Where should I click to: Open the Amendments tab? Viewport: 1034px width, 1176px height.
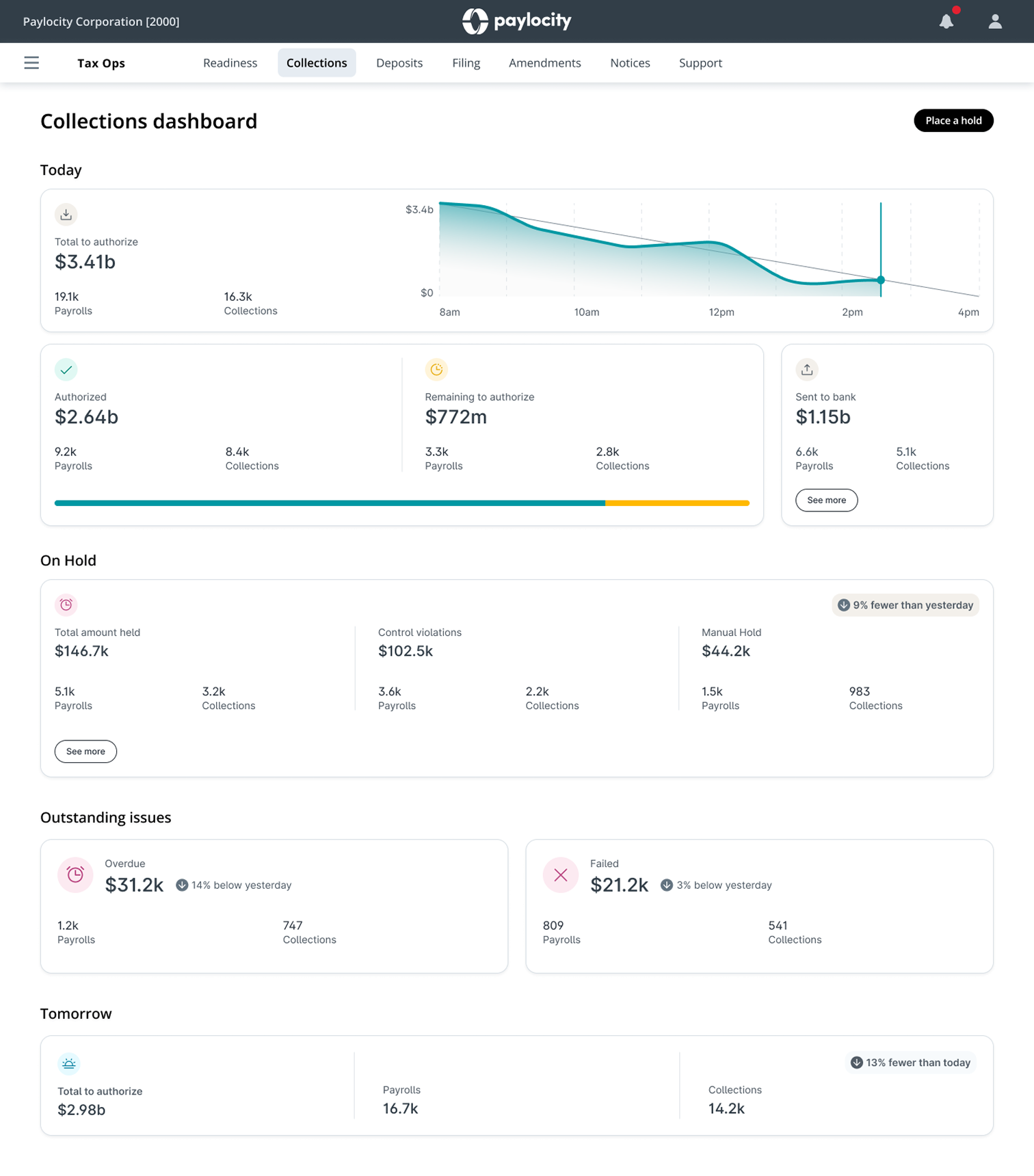[544, 63]
